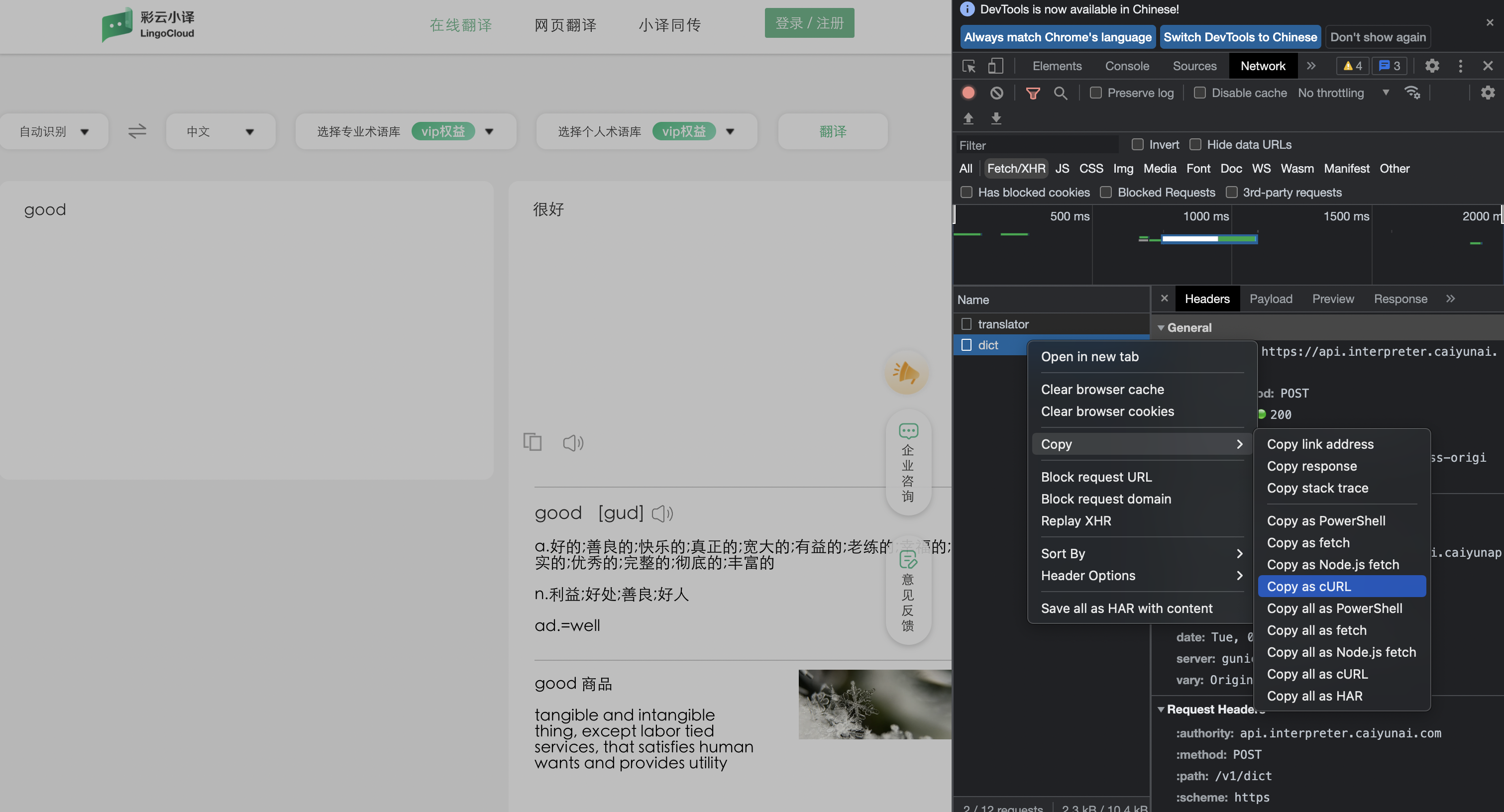Open the source language dropdown
Image resolution: width=1504 pixels, height=812 pixels.
[54, 131]
